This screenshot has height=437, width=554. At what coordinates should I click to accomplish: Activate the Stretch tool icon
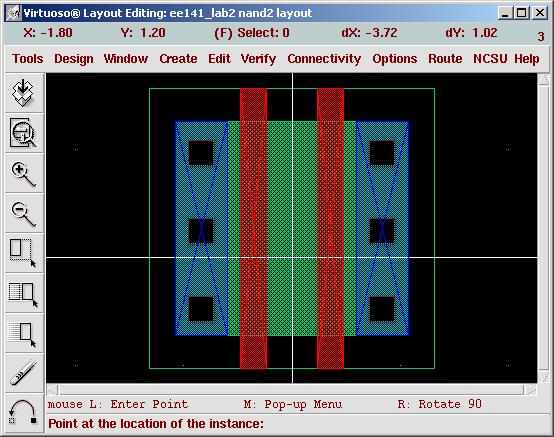coord(23,253)
